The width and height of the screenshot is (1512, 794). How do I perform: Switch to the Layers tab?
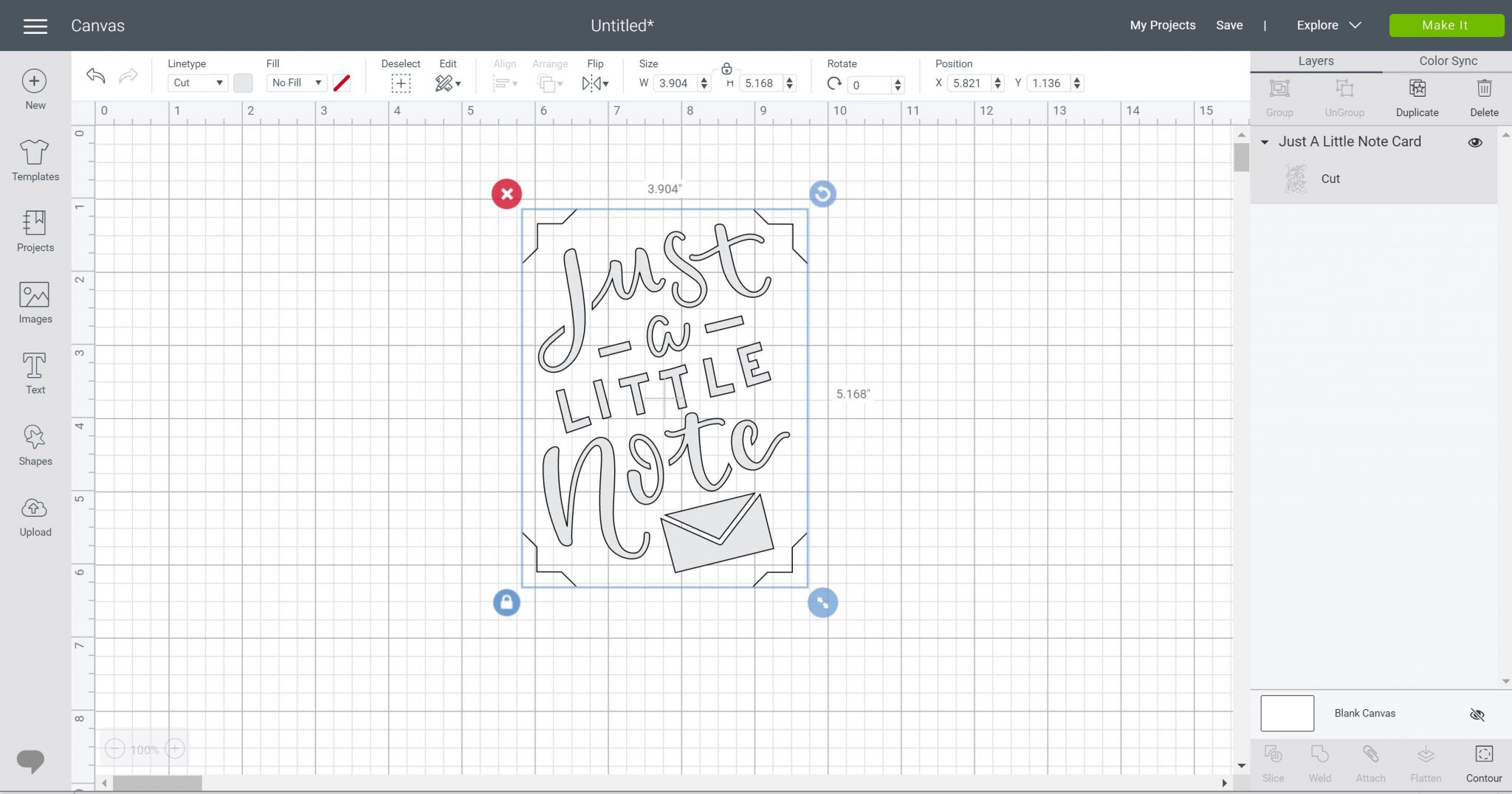point(1316,61)
